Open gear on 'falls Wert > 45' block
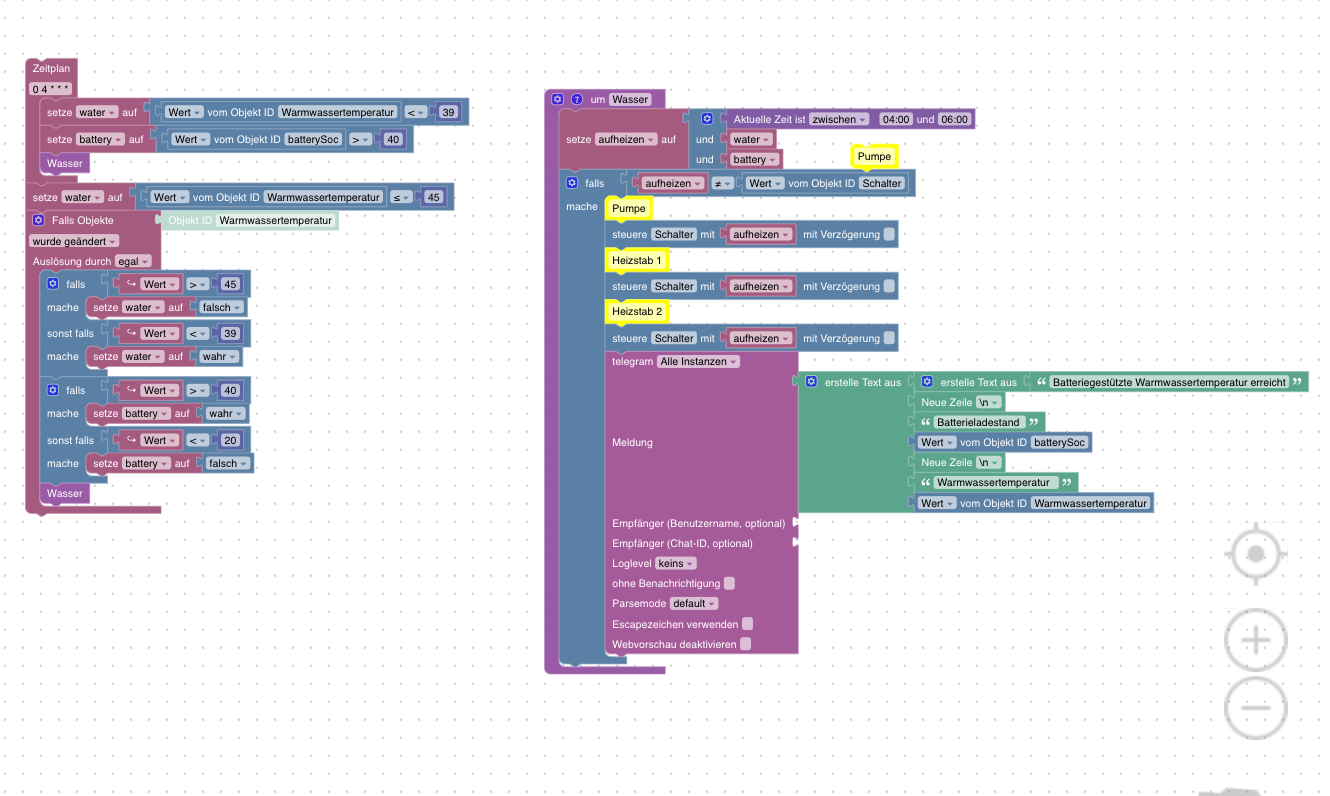This screenshot has width=1330, height=796. pyautogui.click(x=53, y=284)
